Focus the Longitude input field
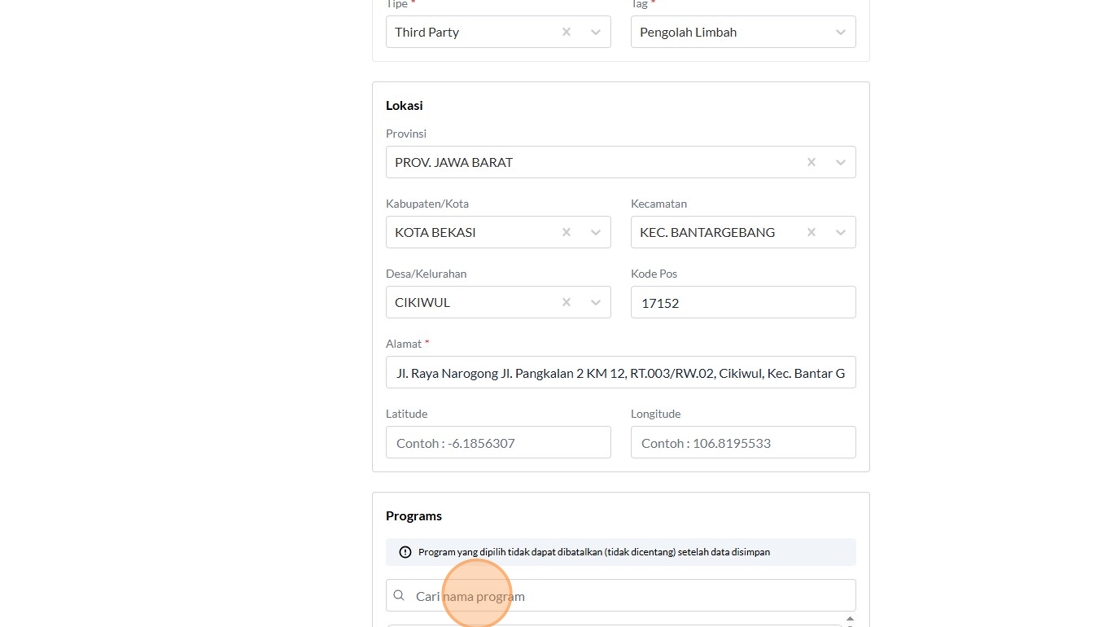1120x627 pixels. coord(742,443)
